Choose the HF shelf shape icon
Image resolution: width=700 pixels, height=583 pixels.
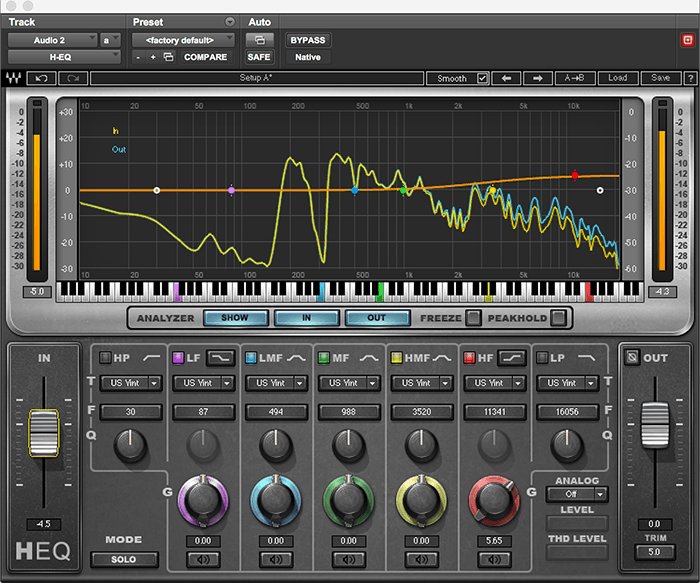click(x=512, y=358)
